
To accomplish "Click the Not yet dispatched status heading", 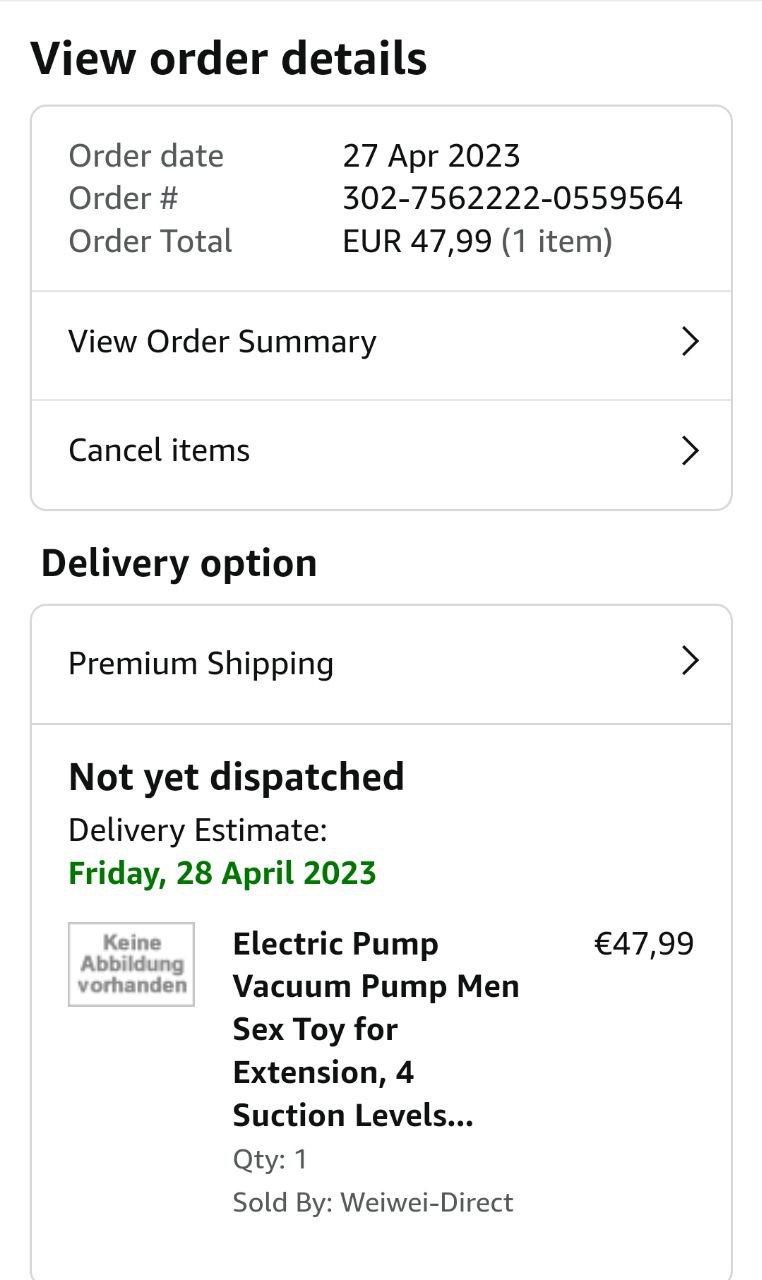I will point(236,777).
